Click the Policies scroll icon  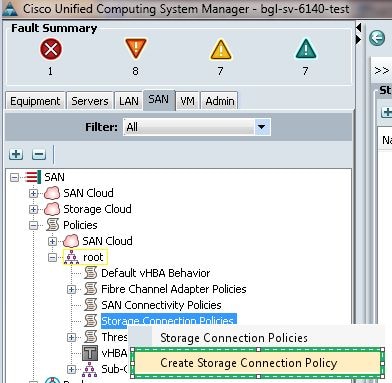pyautogui.click(x=52, y=225)
